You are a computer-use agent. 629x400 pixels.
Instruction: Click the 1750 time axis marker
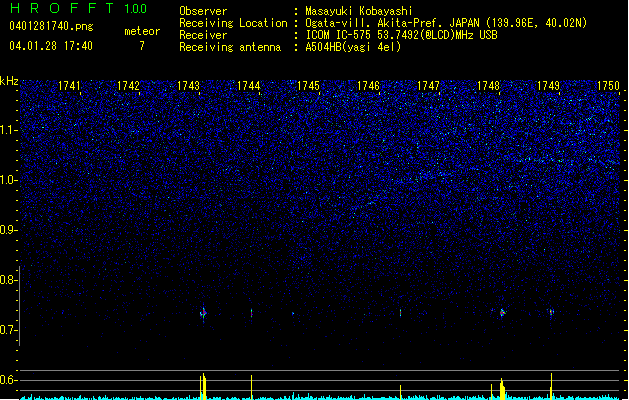[608, 86]
